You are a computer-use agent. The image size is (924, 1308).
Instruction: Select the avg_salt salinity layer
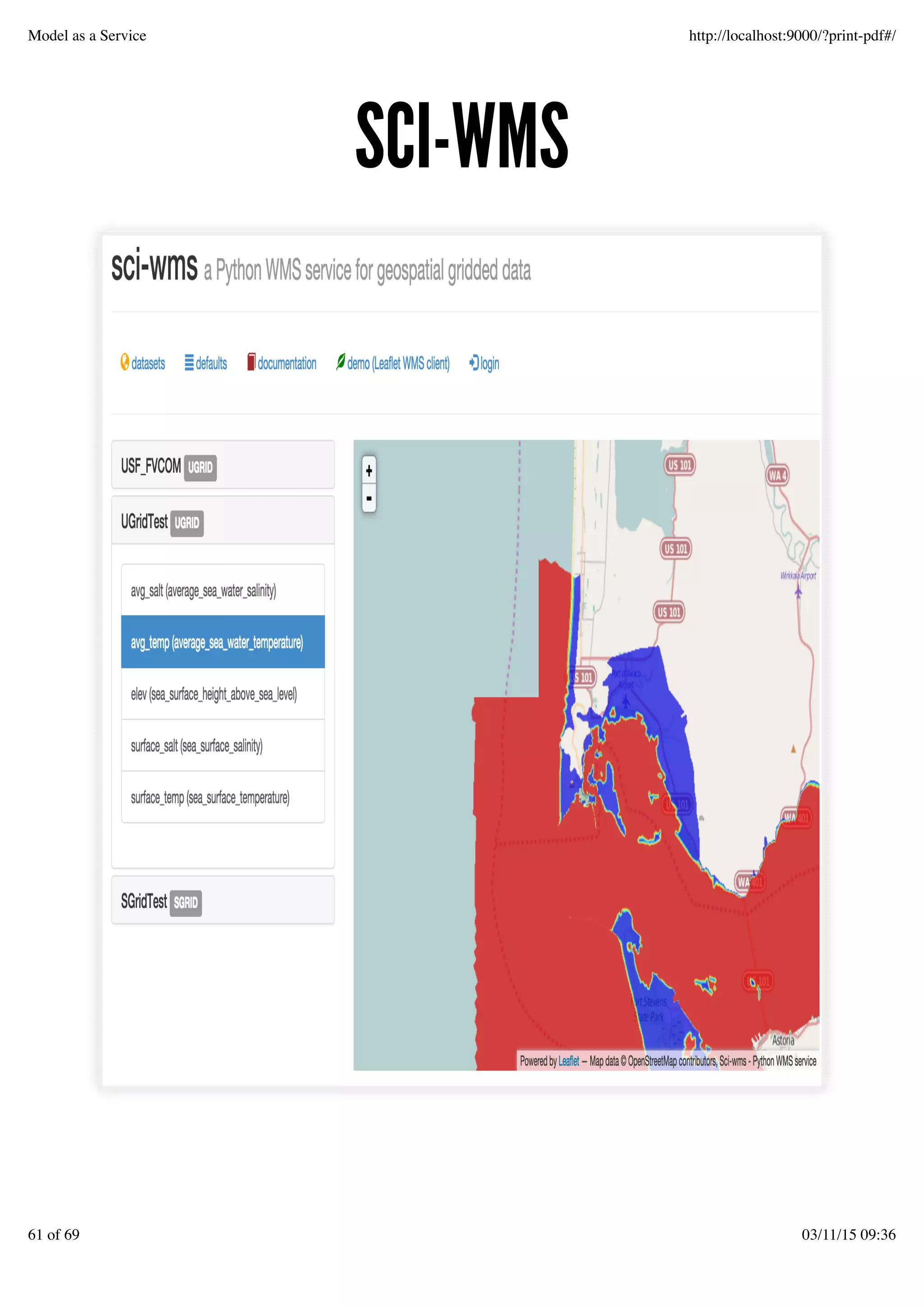click(x=203, y=591)
